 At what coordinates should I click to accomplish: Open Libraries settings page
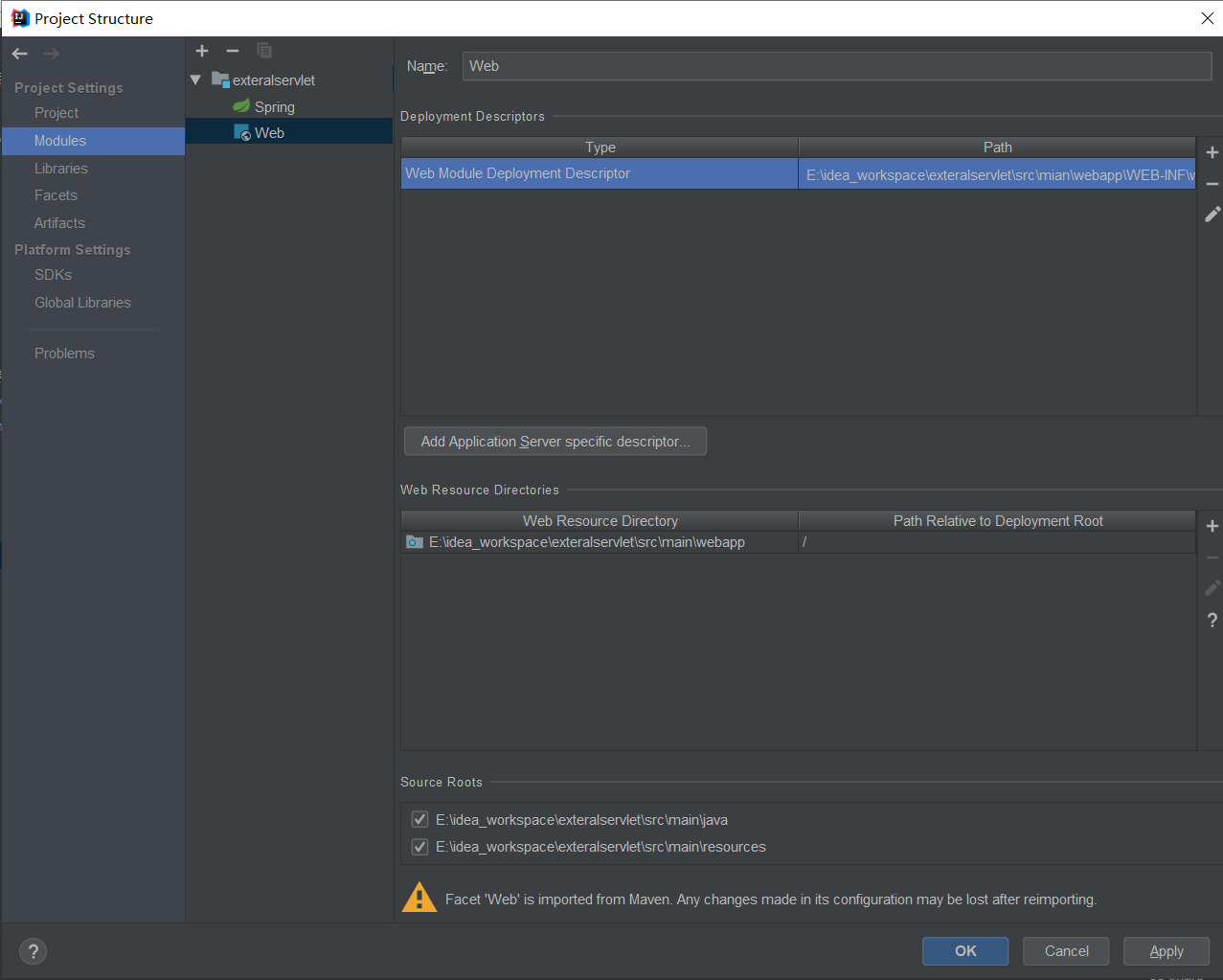[x=61, y=169]
